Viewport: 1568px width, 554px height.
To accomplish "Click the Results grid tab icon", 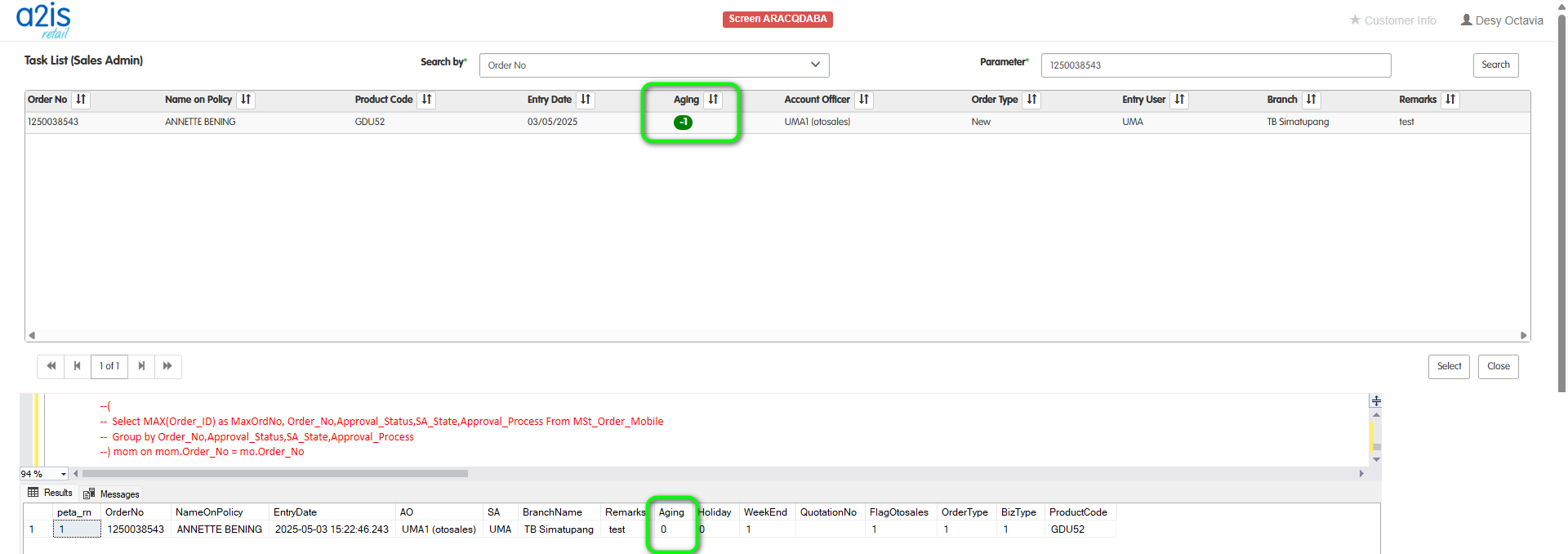I will pyautogui.click(x=33, y=493).
